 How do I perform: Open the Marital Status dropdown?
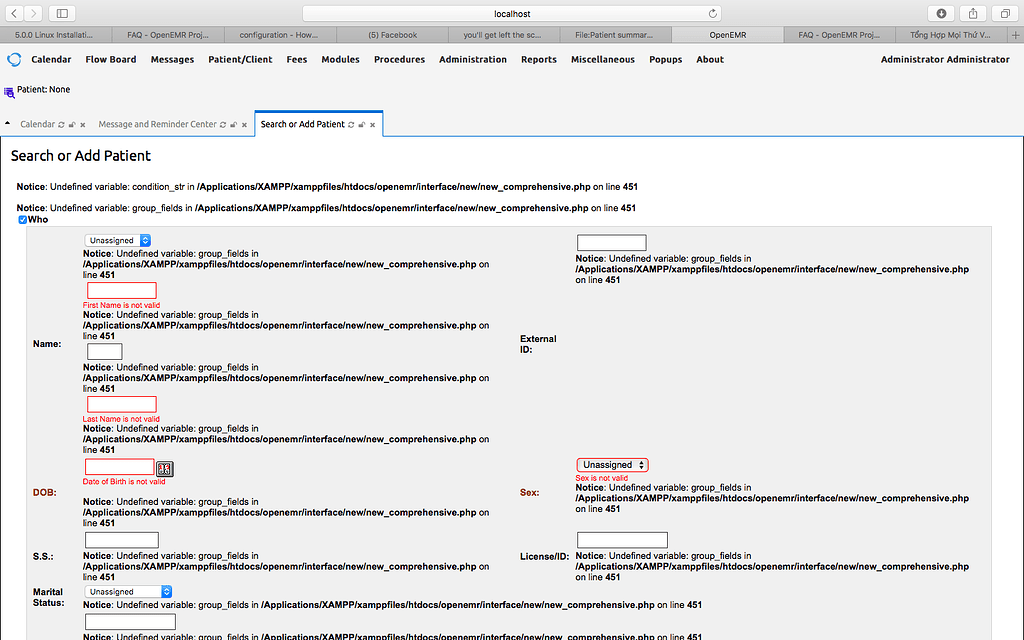tap(127, 591)
